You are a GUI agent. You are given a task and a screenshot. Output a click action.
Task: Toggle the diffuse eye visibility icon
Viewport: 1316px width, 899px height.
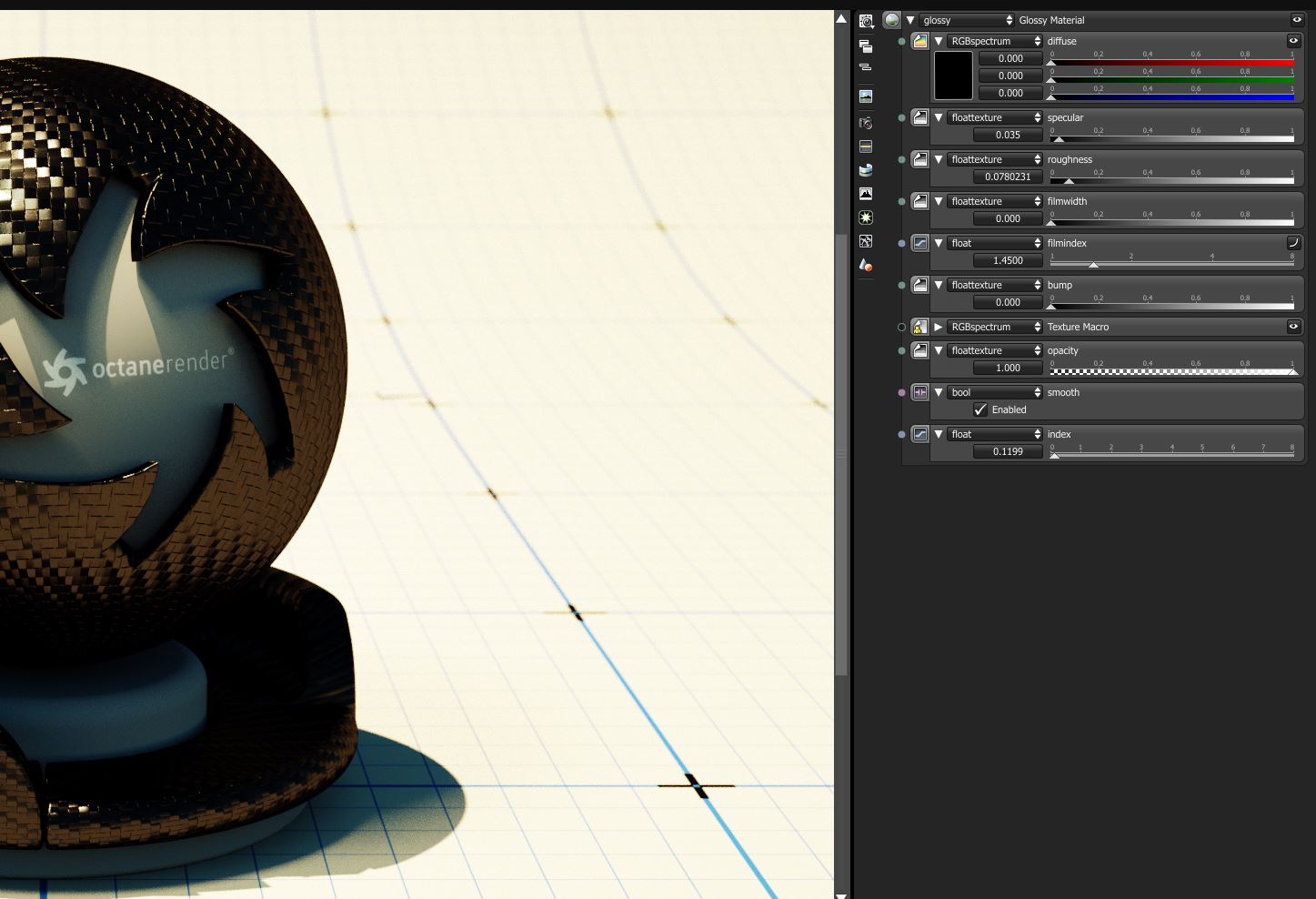pos(1293,41)
